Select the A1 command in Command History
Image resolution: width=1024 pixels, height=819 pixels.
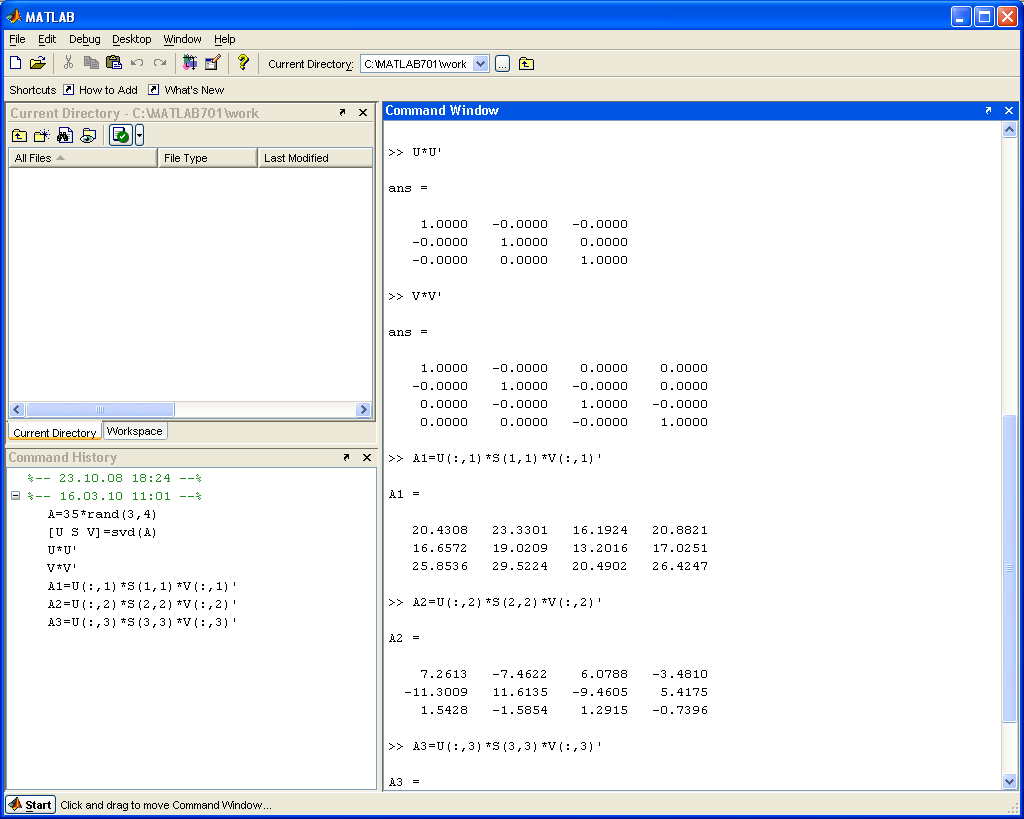(142, 586)
